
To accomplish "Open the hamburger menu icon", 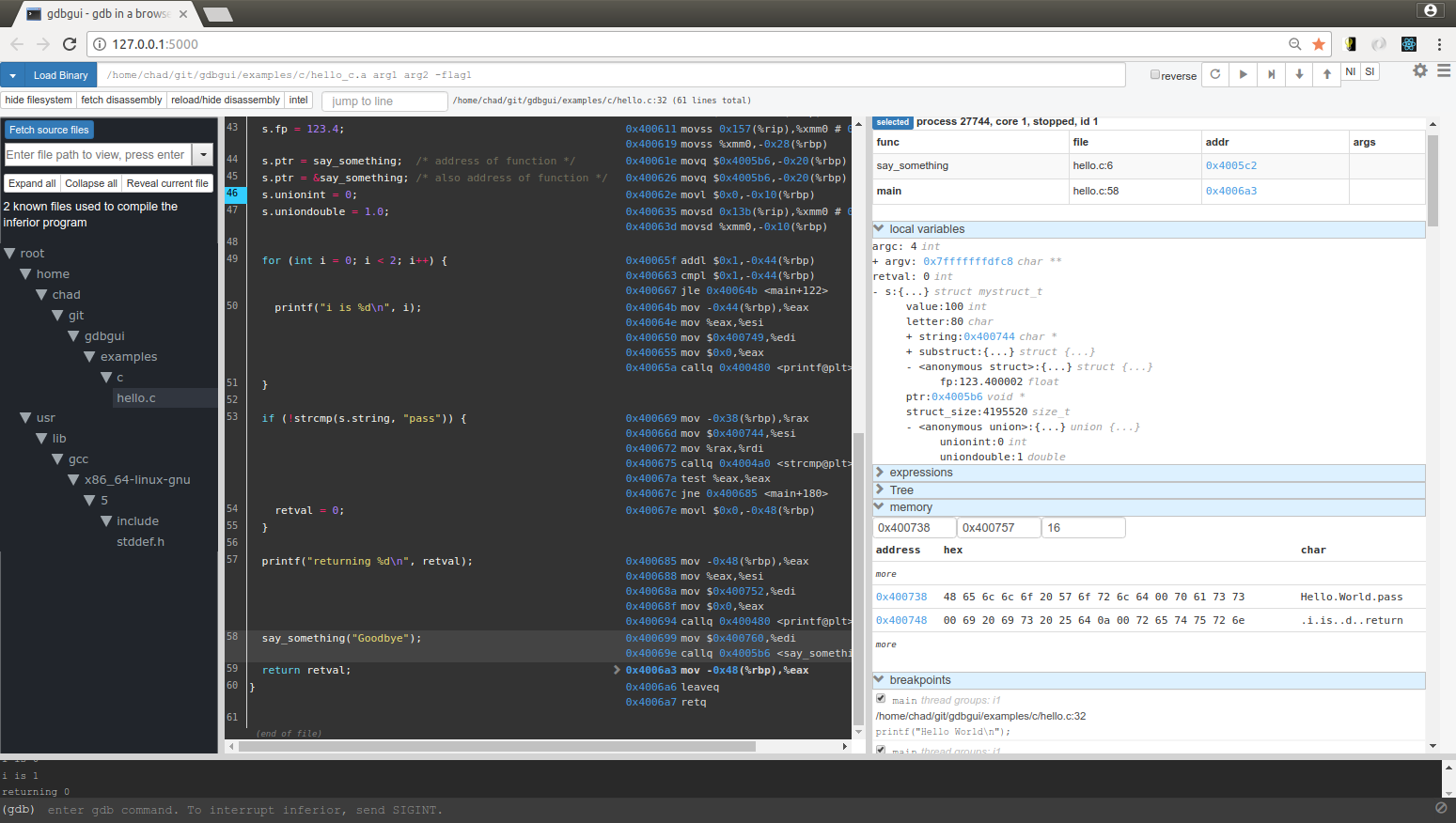I will pos(1444,70).
